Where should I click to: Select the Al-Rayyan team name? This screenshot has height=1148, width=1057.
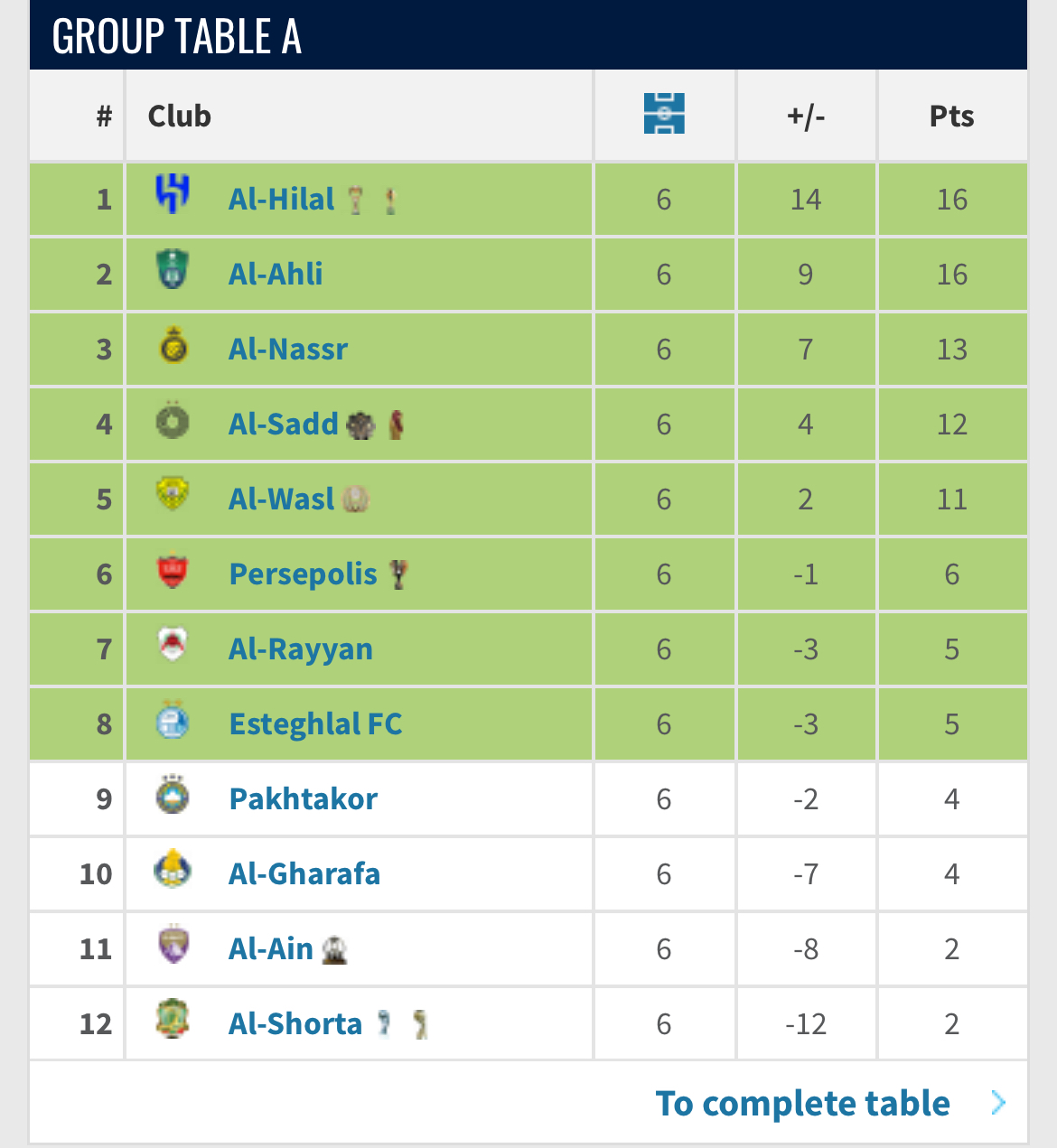(x=300, y=649)
